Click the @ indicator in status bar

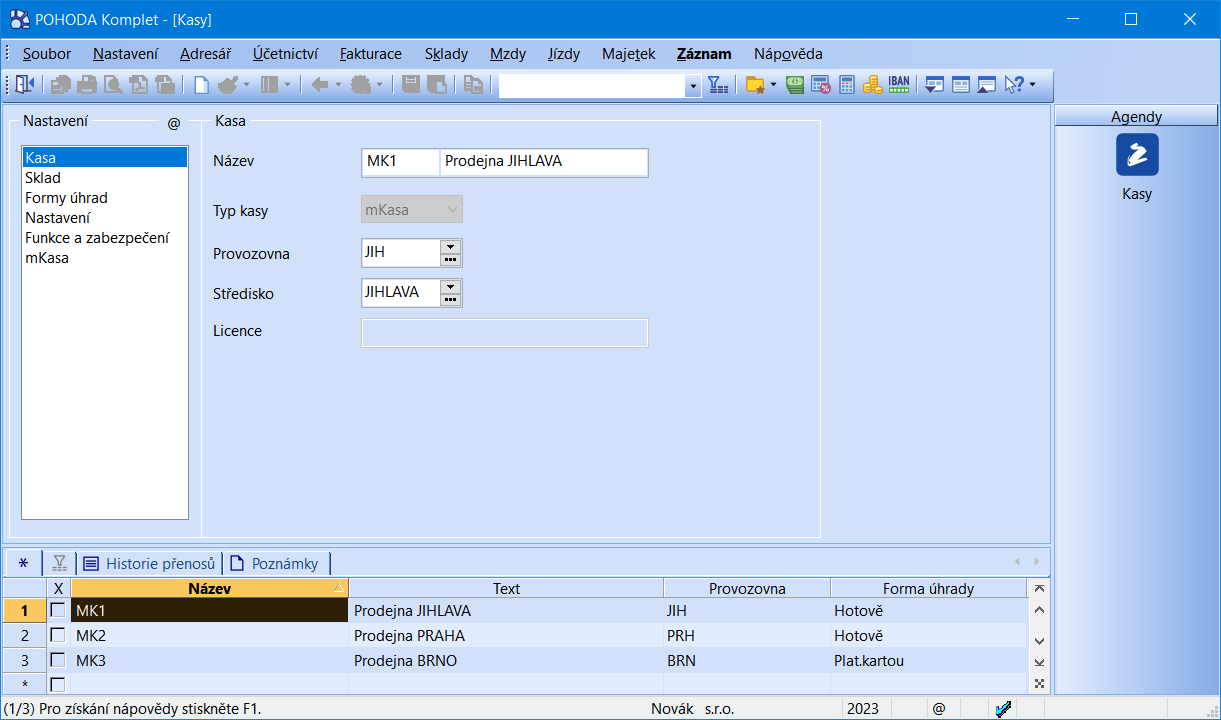point(939,709)
